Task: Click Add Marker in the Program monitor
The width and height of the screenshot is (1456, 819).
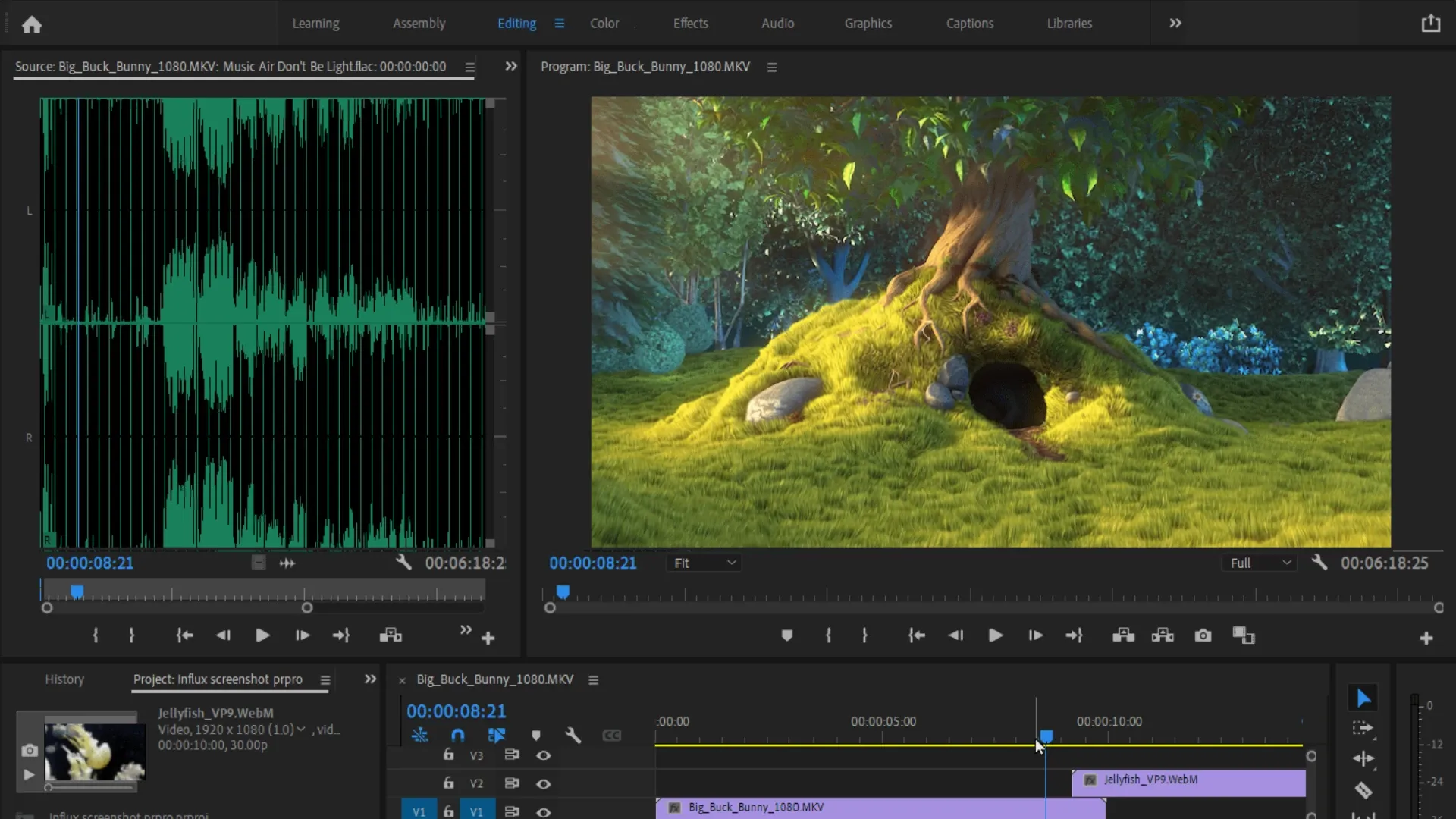Action: pos(786,635)
